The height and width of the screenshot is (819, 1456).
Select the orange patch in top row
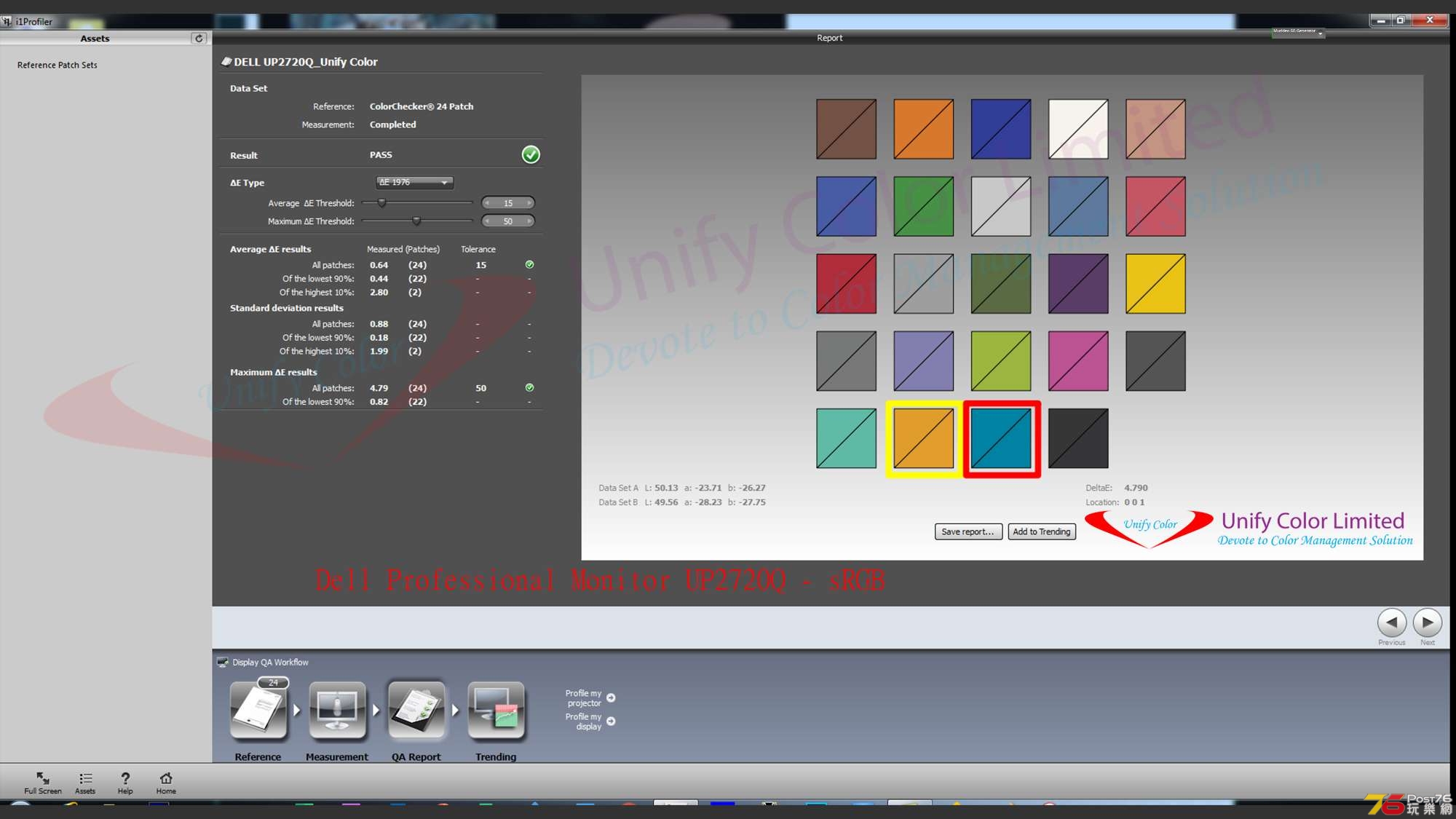click(923, 129)
